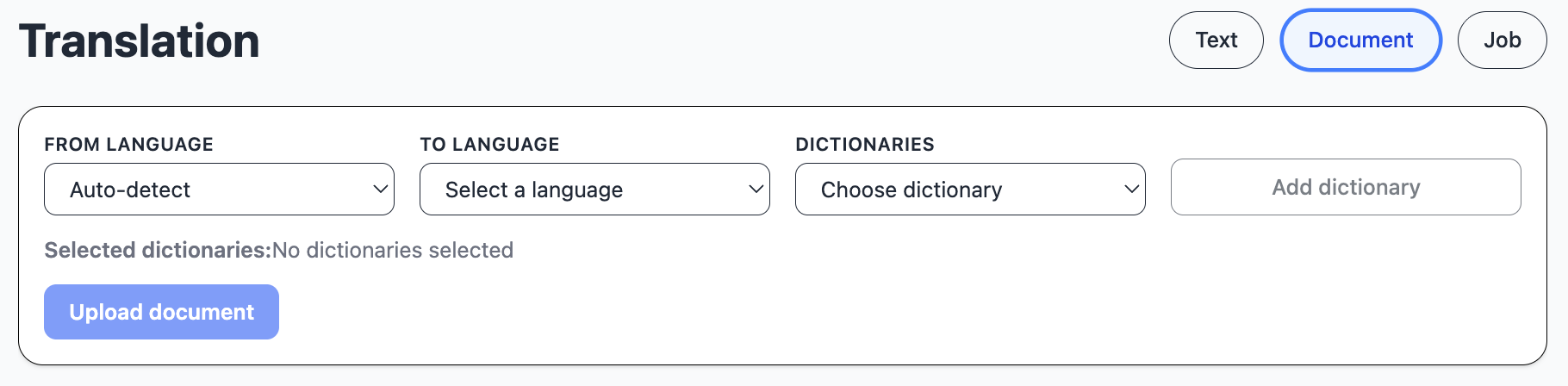Click the FROM LANGUAGE field label
This screenshot has height=386, width=1568.
pyautogui.click(x=128, y=144)
